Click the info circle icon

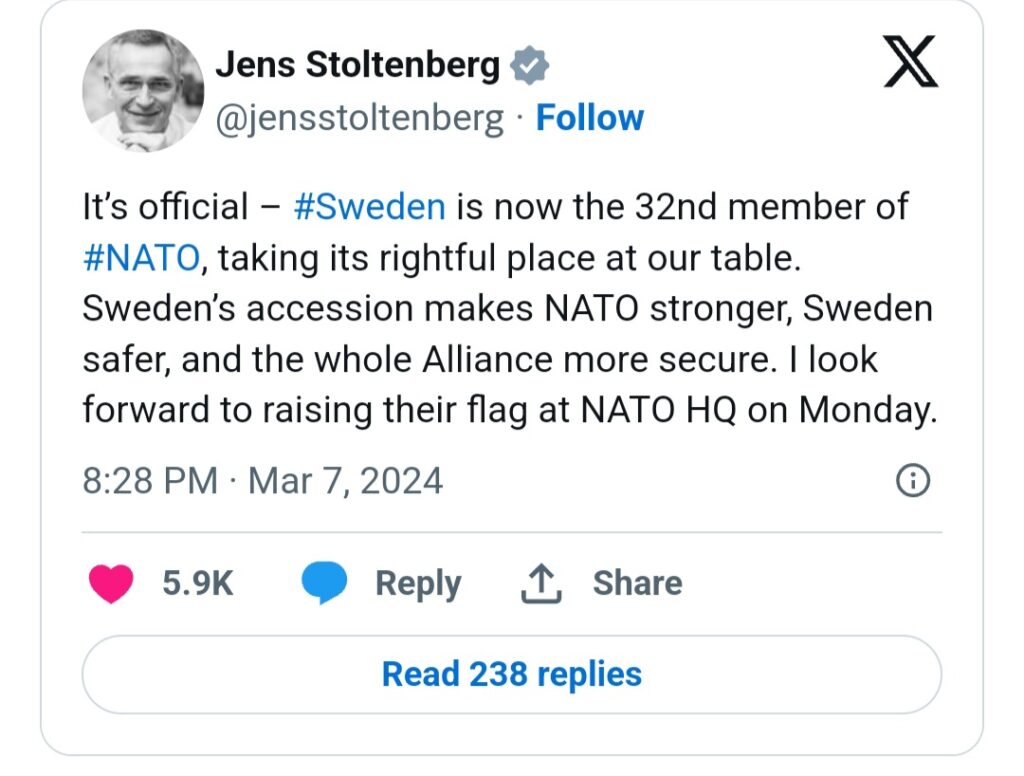pyautogui.click(x=912, y=482)
